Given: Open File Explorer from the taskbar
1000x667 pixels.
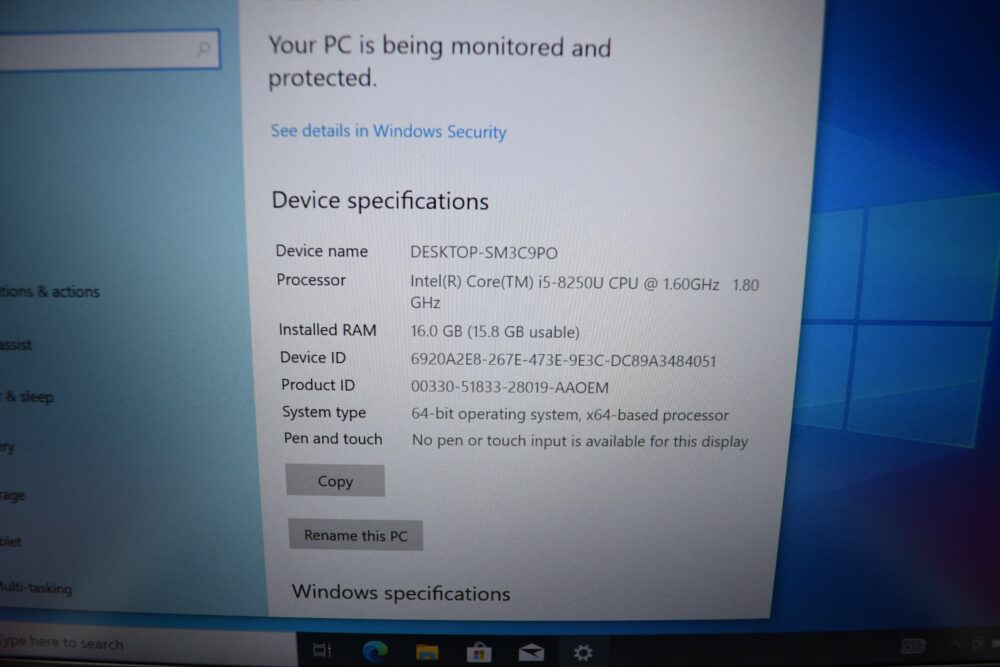Looking at the screenshot, I should pyautogui.click(x=427, y=652).
